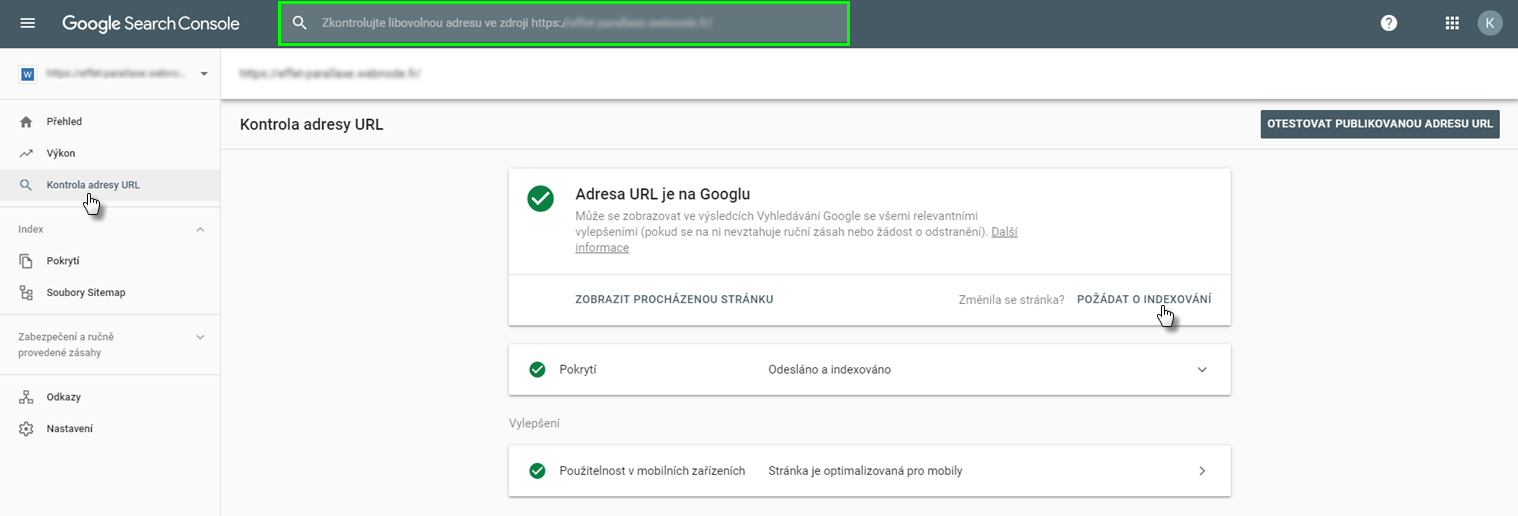
Task: Click the search magnifier icon in top bar
Action: (299, 23)
